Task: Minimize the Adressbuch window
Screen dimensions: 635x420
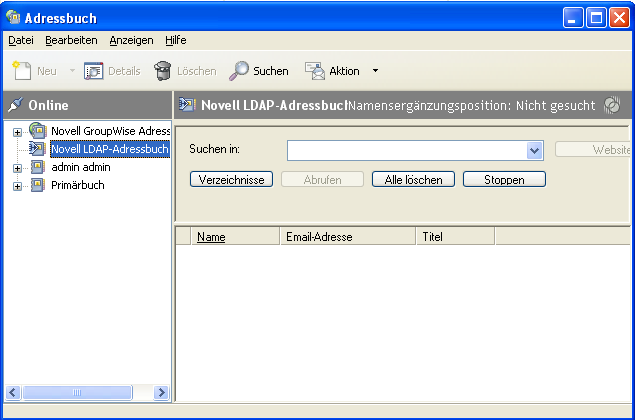Action: [573, 18]
